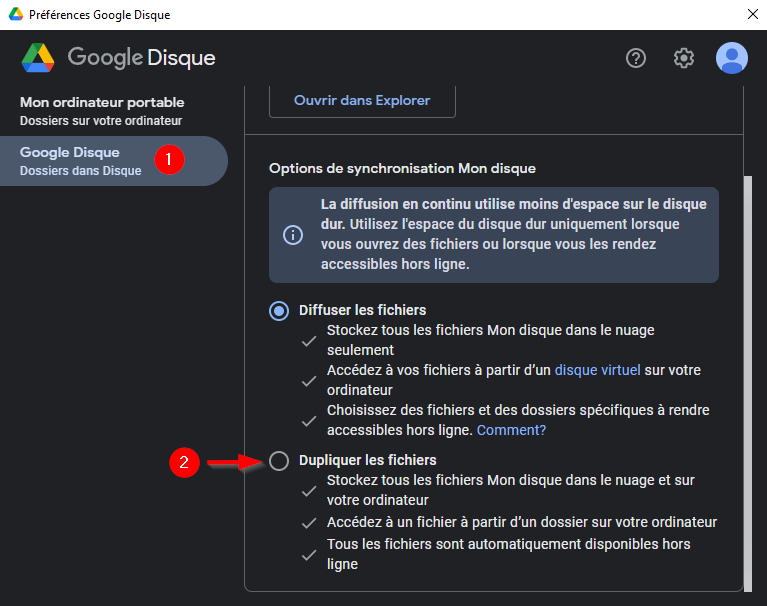The width and height of the screenshot is (767, 606).
Task: Click the title bar Drive icon
Action: pos(16,14)
